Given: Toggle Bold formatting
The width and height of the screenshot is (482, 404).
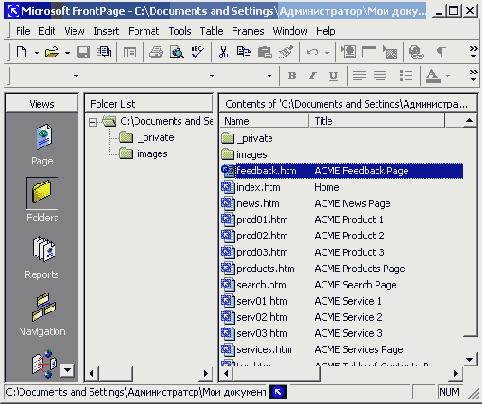Looking at the screenshot, I should pyautogui.click(x=292, y=76).
